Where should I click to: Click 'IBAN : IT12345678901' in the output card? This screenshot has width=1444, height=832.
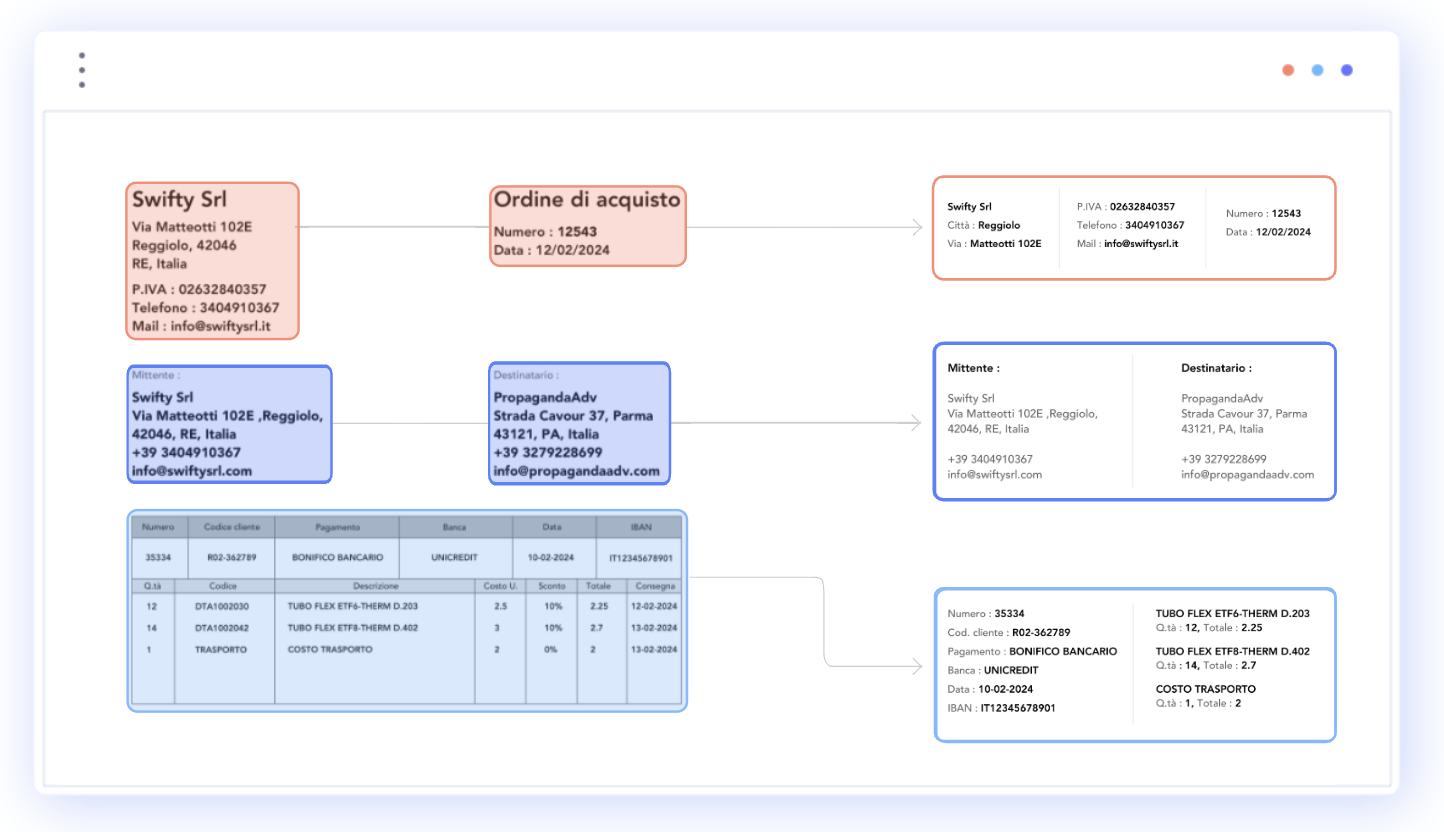tap(1001, 707)
